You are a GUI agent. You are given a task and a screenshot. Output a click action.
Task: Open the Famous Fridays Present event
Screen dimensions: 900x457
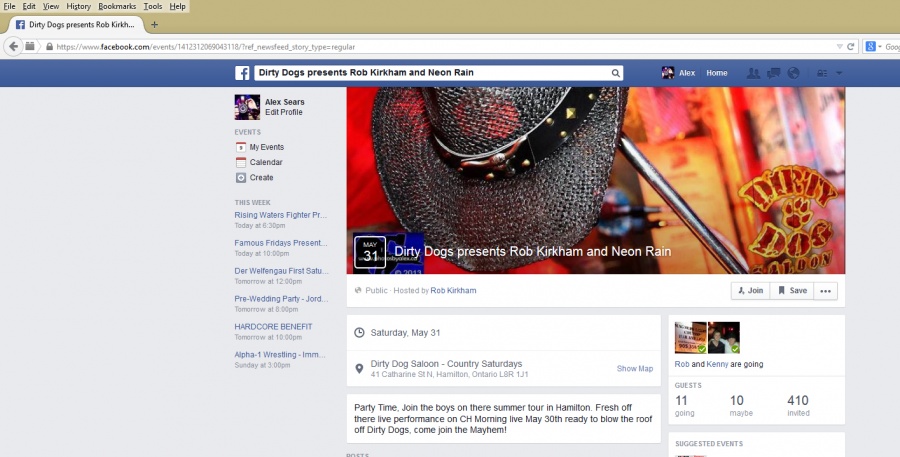[x=281, y=243]
